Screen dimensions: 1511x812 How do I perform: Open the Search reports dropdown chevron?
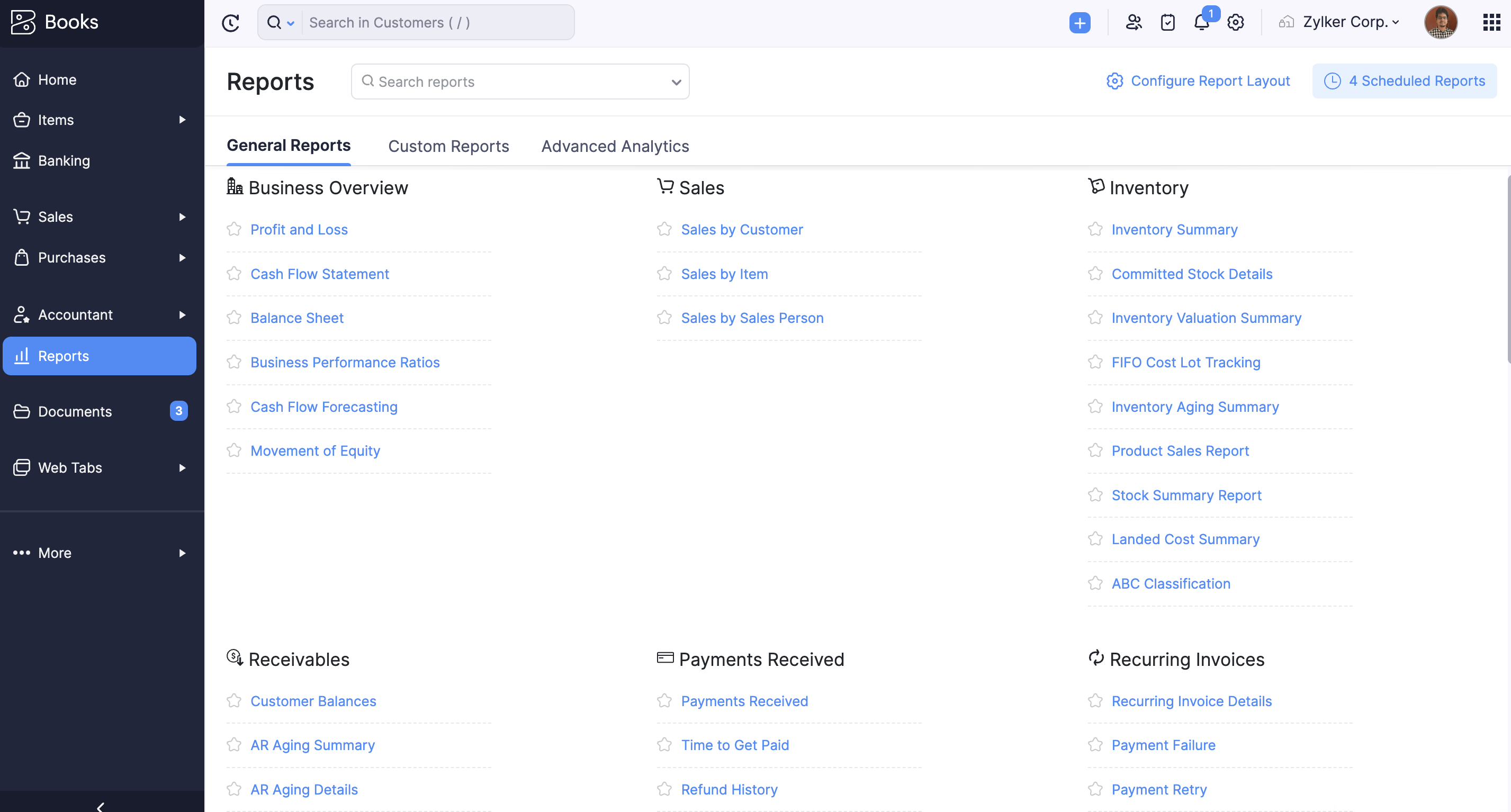676,82
